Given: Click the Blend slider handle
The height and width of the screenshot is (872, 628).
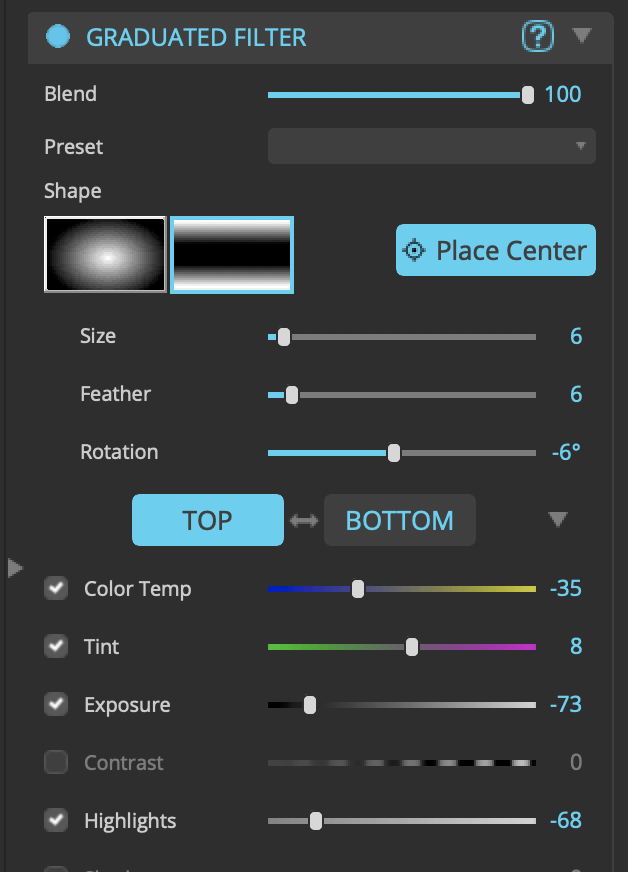Looking at the screenshot, I should [x=527, y=95].
